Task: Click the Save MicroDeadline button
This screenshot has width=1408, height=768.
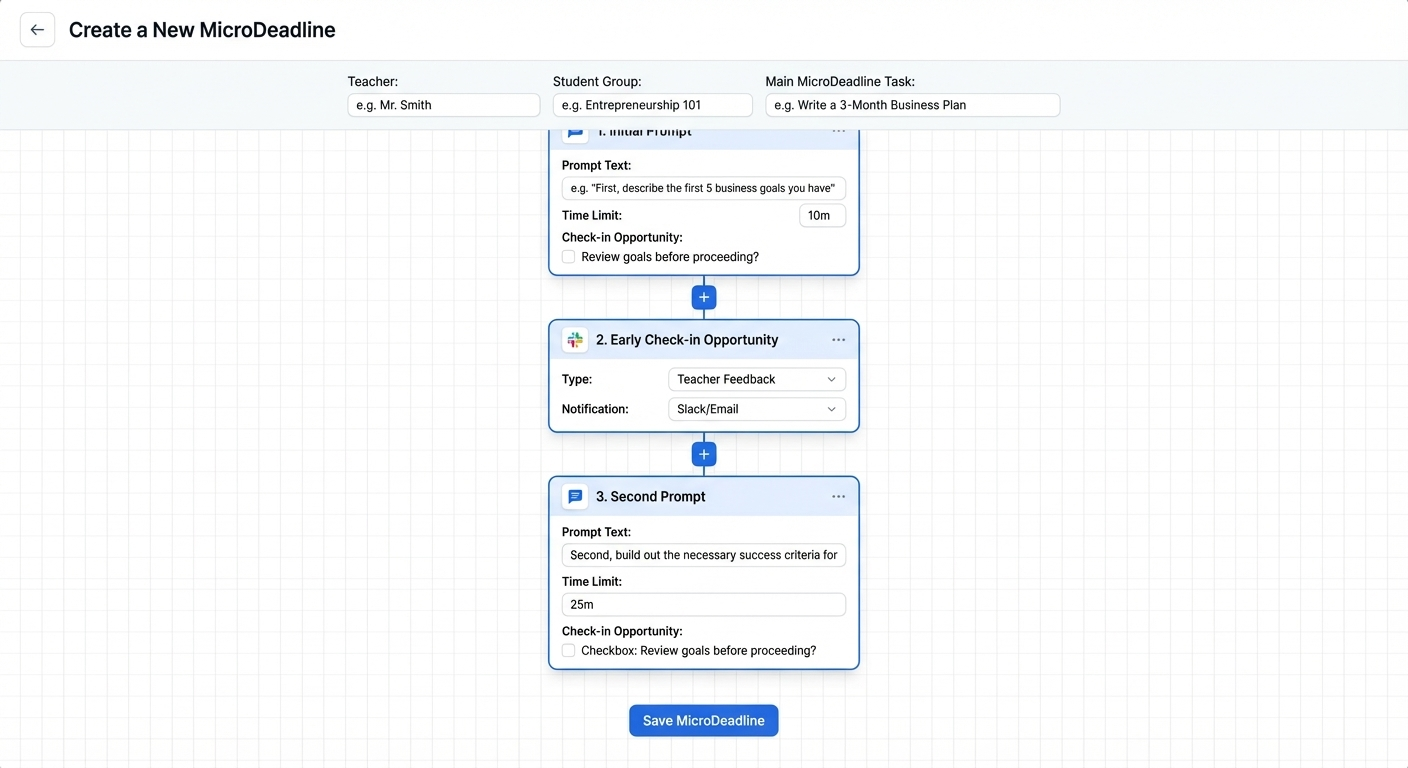Action: (x=703, y=720)
